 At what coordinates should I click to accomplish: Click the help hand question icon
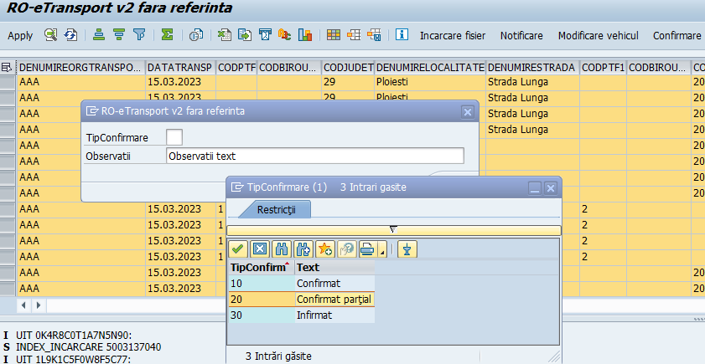347,249
